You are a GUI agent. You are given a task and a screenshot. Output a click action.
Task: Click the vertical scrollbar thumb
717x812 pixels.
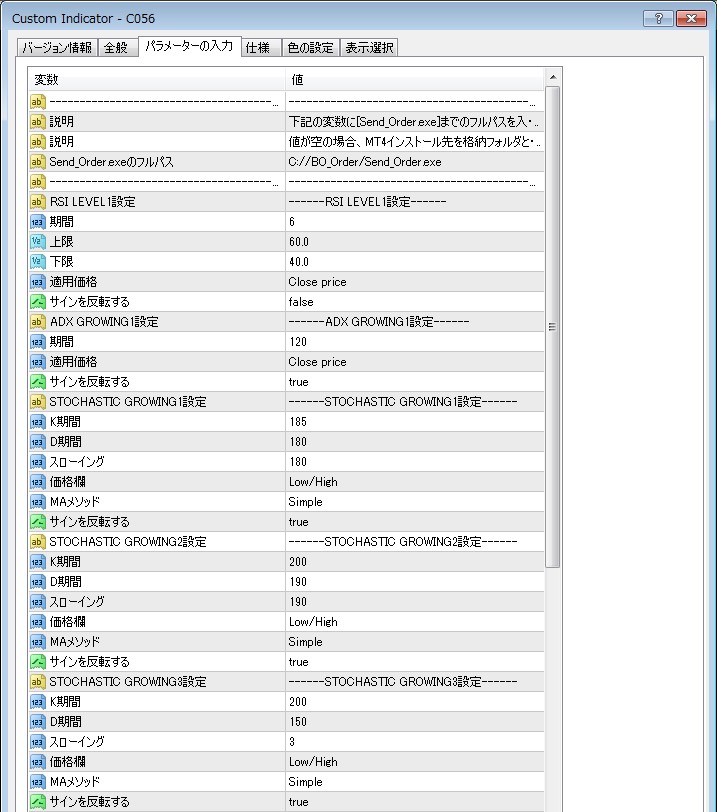pyautogui.click(x=553, y=327)
